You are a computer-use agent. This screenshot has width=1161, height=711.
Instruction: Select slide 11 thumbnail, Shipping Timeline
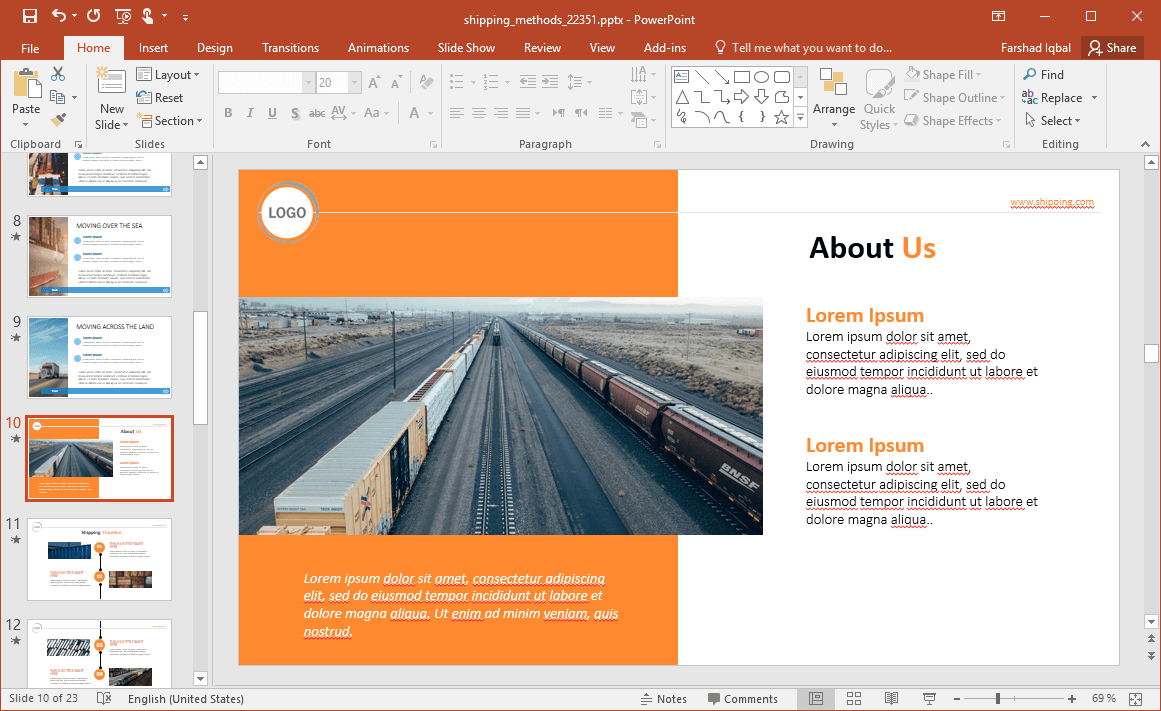click(x=99, y=559)
